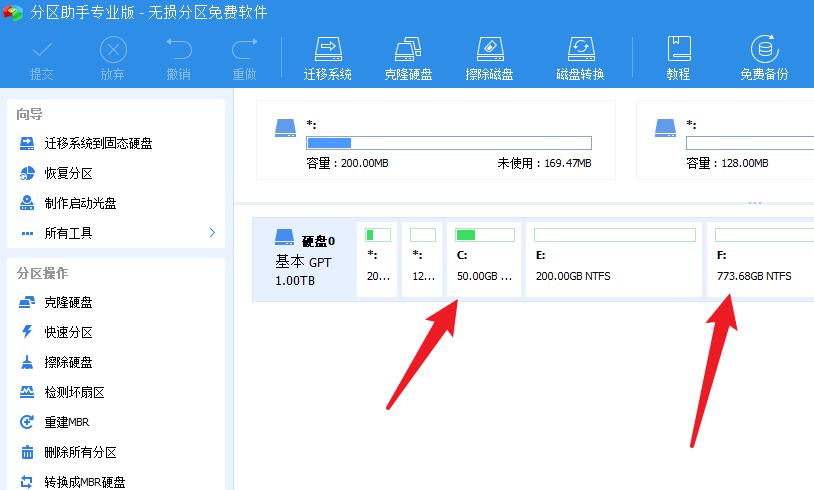Open the 擦除磁盘 wipe disk tool

coord(490,59)
